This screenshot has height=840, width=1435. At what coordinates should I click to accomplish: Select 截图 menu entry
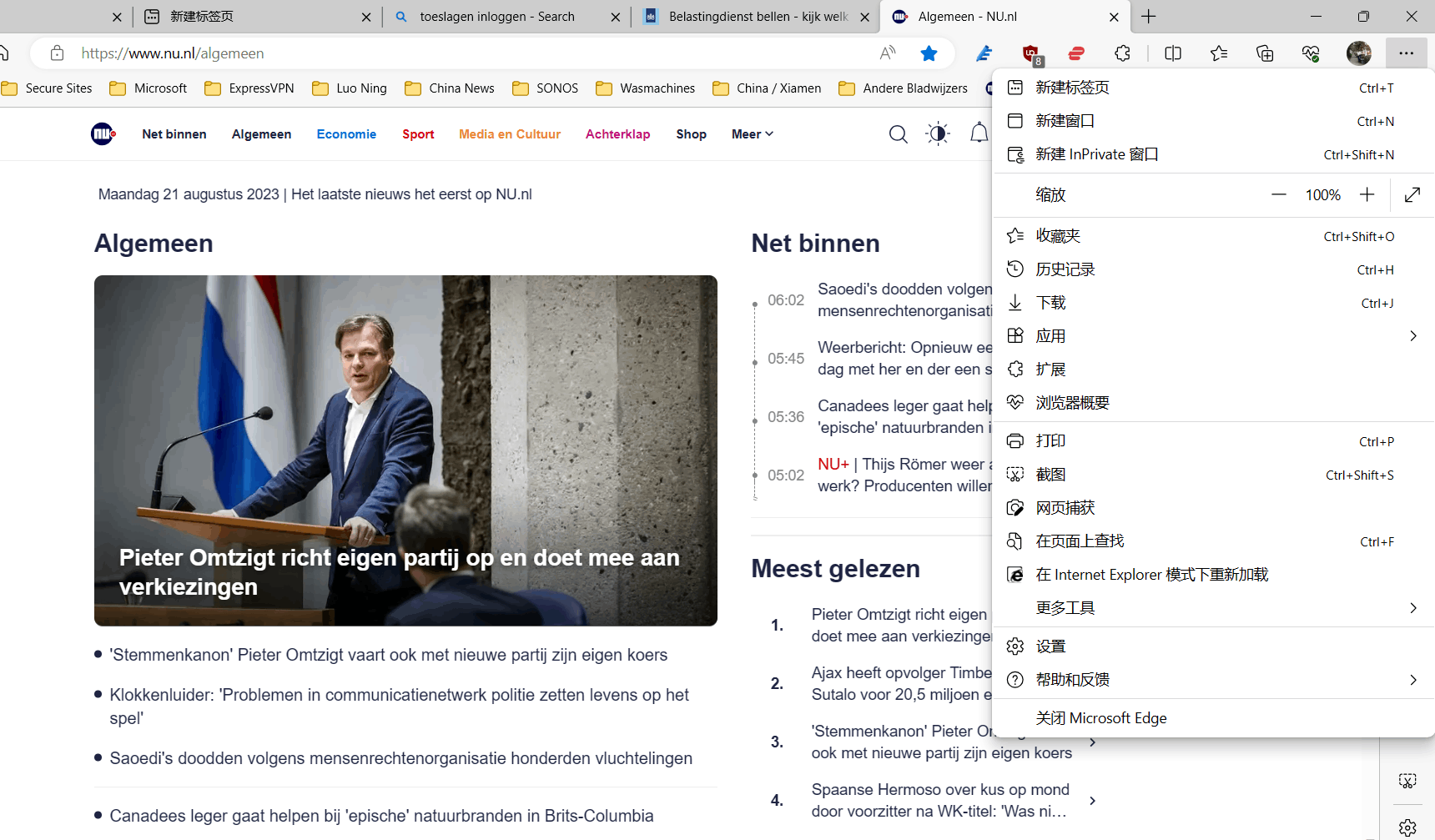(1213, 475)
